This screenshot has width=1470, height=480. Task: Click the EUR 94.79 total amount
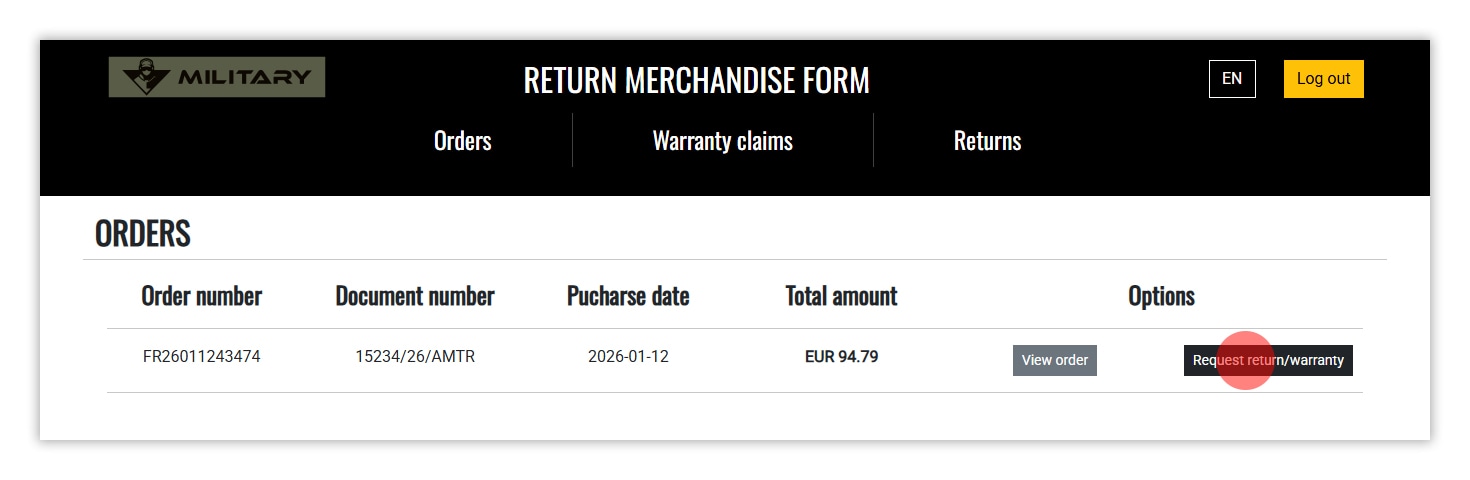click(x=841, y=357)
